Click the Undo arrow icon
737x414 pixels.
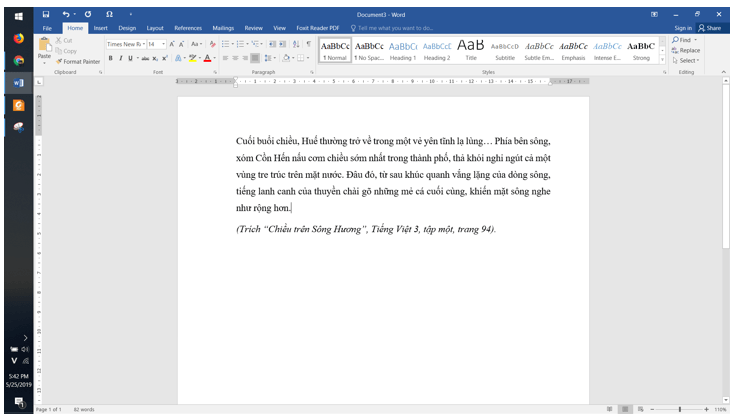click(66, 15)
